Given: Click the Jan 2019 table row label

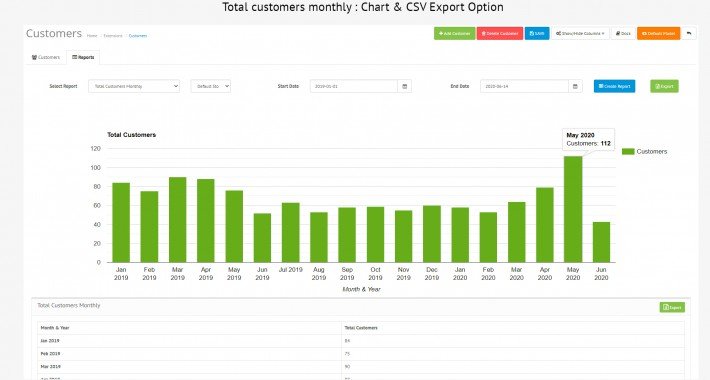Looking at the screenshot, I should click(x=50, y=341).
